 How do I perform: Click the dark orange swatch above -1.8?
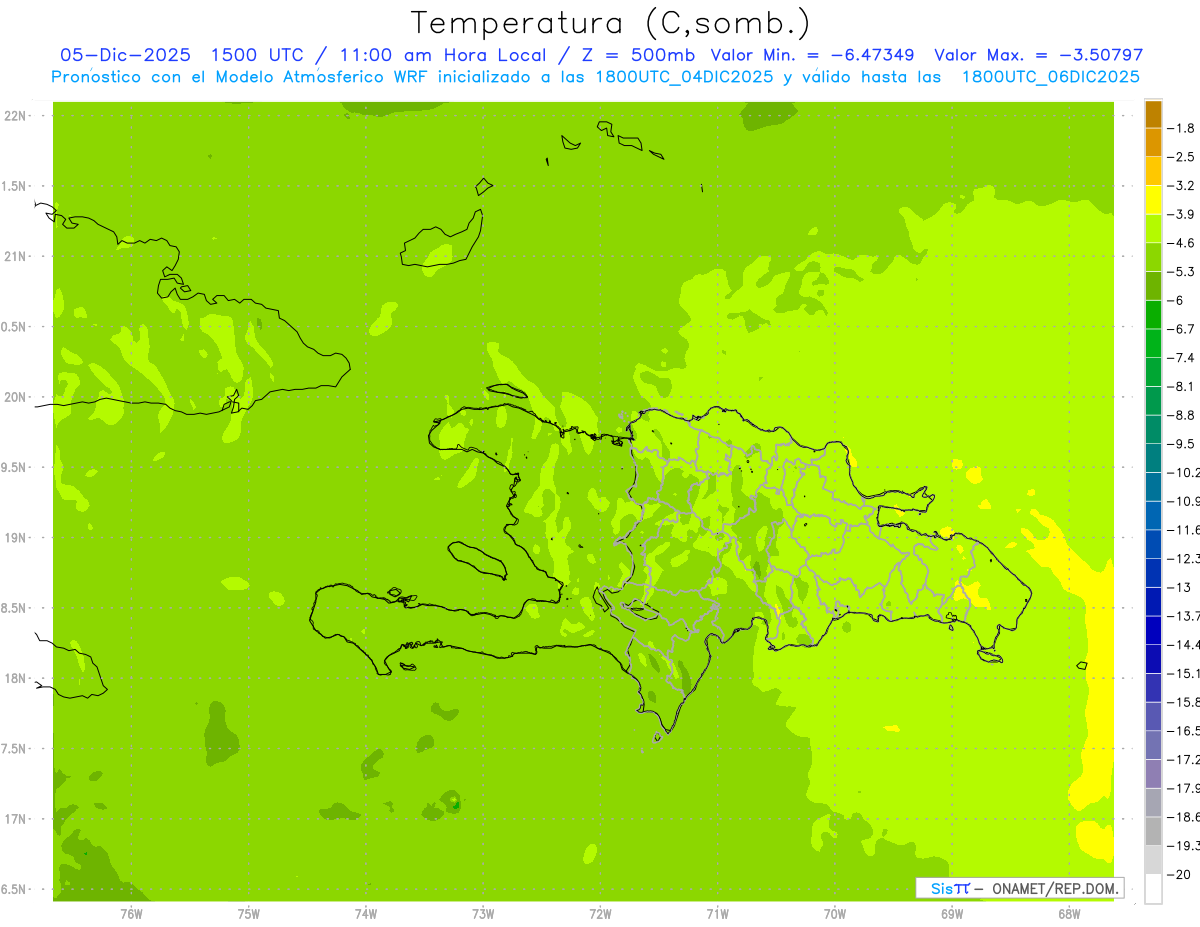(1153, 114)
